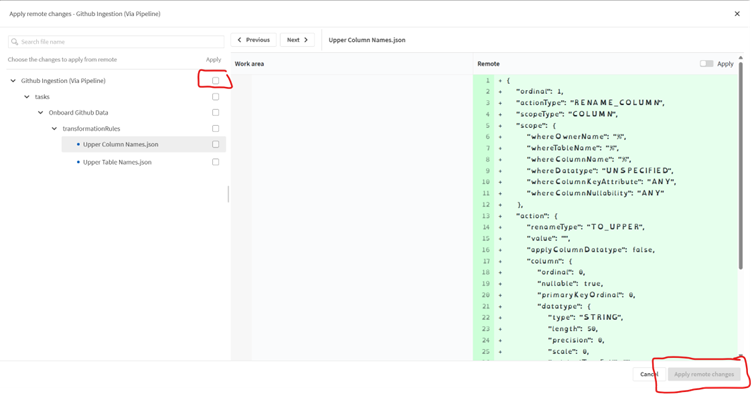The height and width of the screenshot is (394, 752).
Task: Click the tree panel splitter handle
Action: pos(228,194)
